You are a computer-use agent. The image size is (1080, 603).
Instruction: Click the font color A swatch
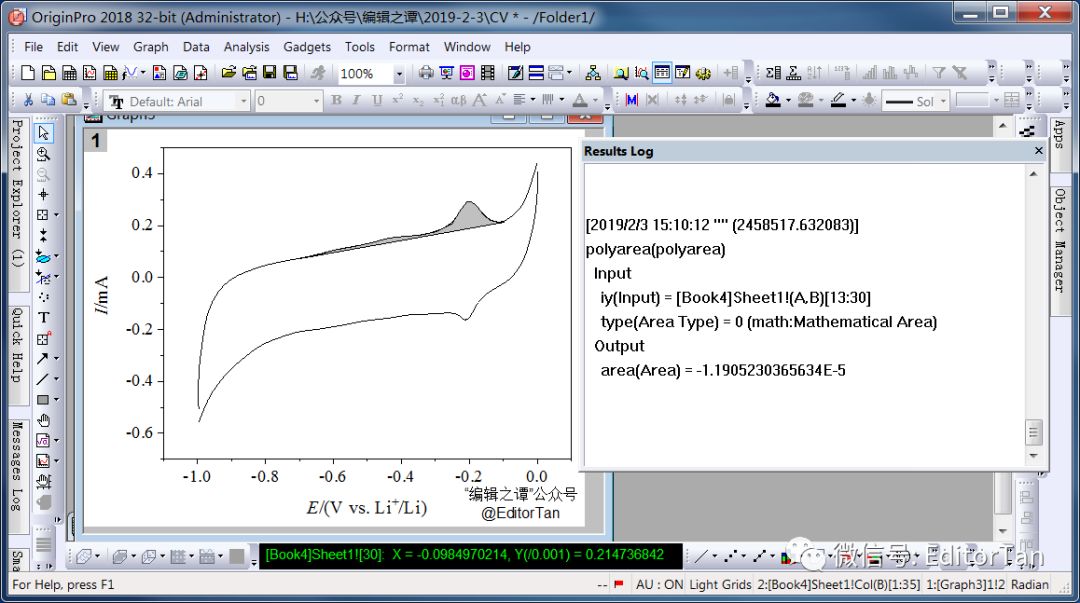click(x=581, y=101)
